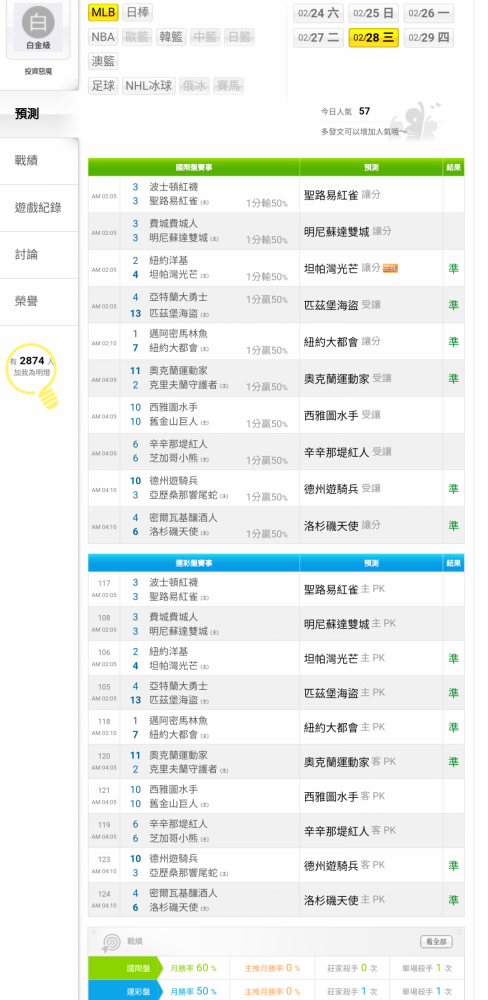Click 舊金山巨人 in the 國際盤賽事 table
The width and height of the screenshot is (488, 1000).
pyautogui.click(x=174, y=422)
